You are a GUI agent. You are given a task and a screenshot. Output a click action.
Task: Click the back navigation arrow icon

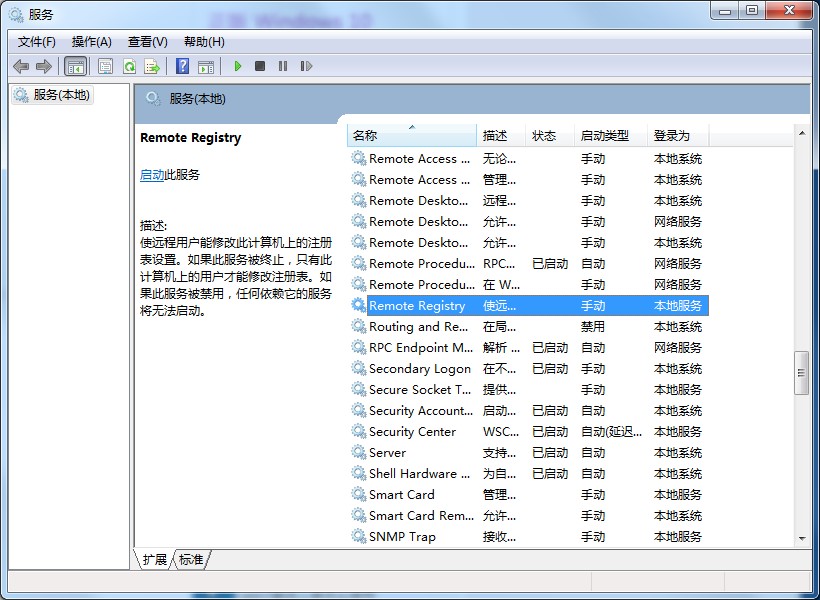tap(22, 66)
